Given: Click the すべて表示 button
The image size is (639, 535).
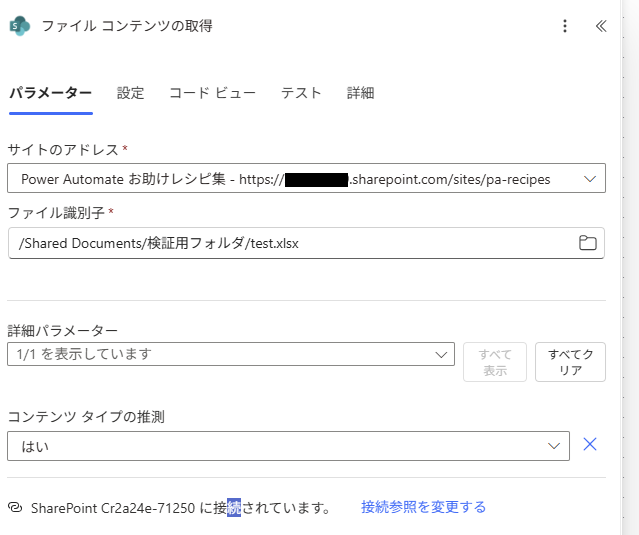Looking at the screenshot, I should 495,362.
